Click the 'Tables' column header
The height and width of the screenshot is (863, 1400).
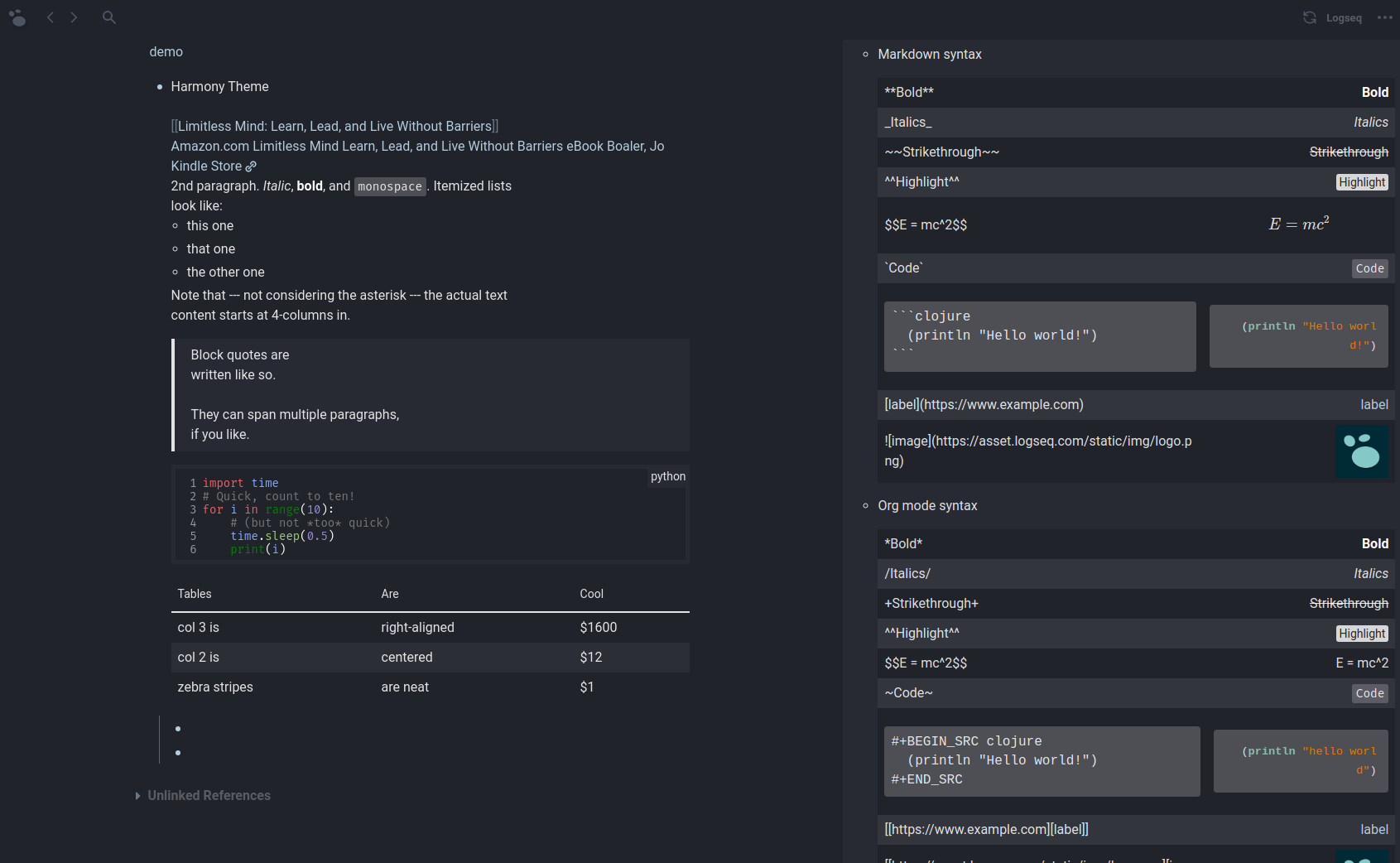(195, 594)
